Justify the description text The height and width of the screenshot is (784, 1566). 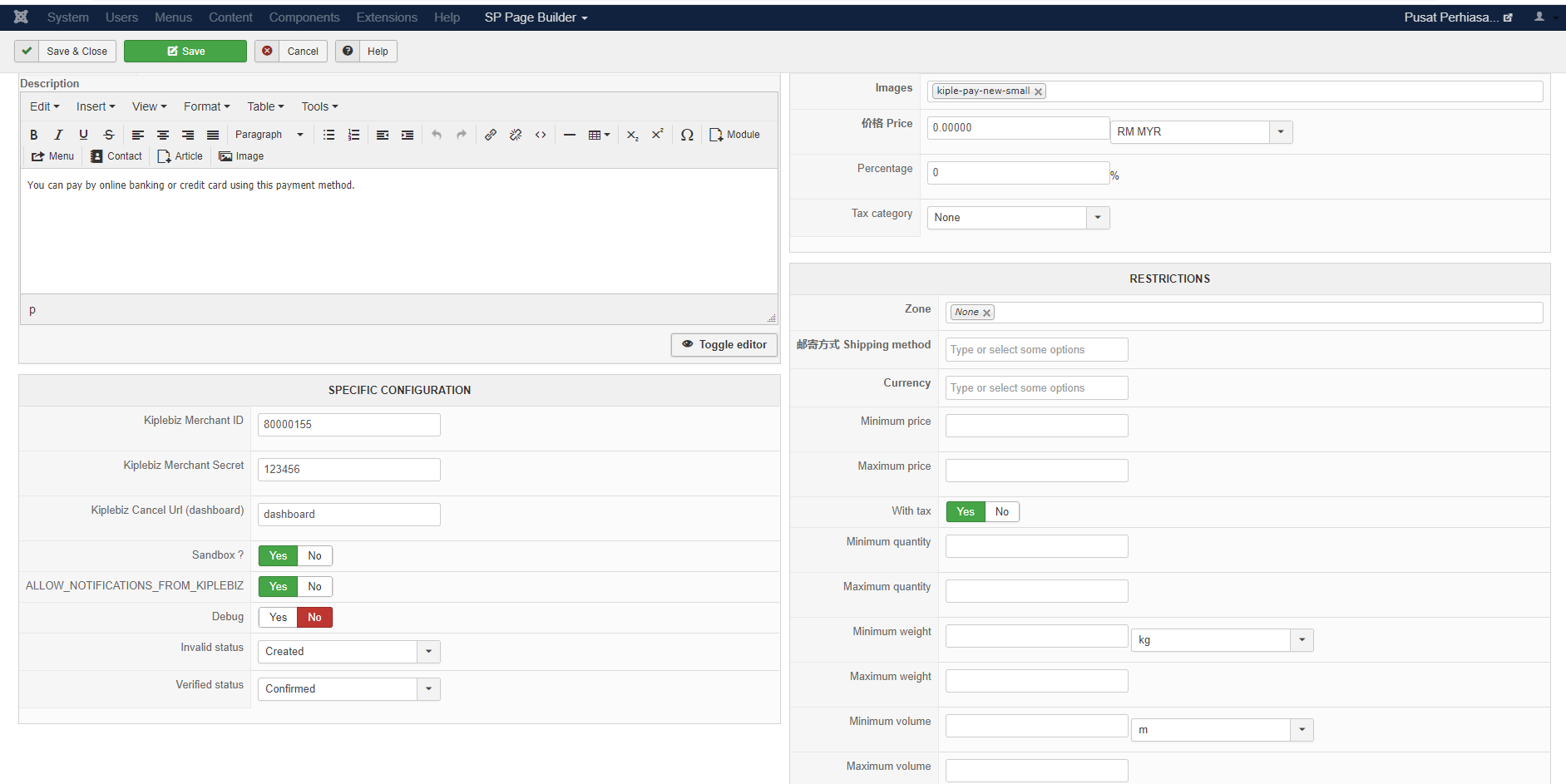click(213, 135)
